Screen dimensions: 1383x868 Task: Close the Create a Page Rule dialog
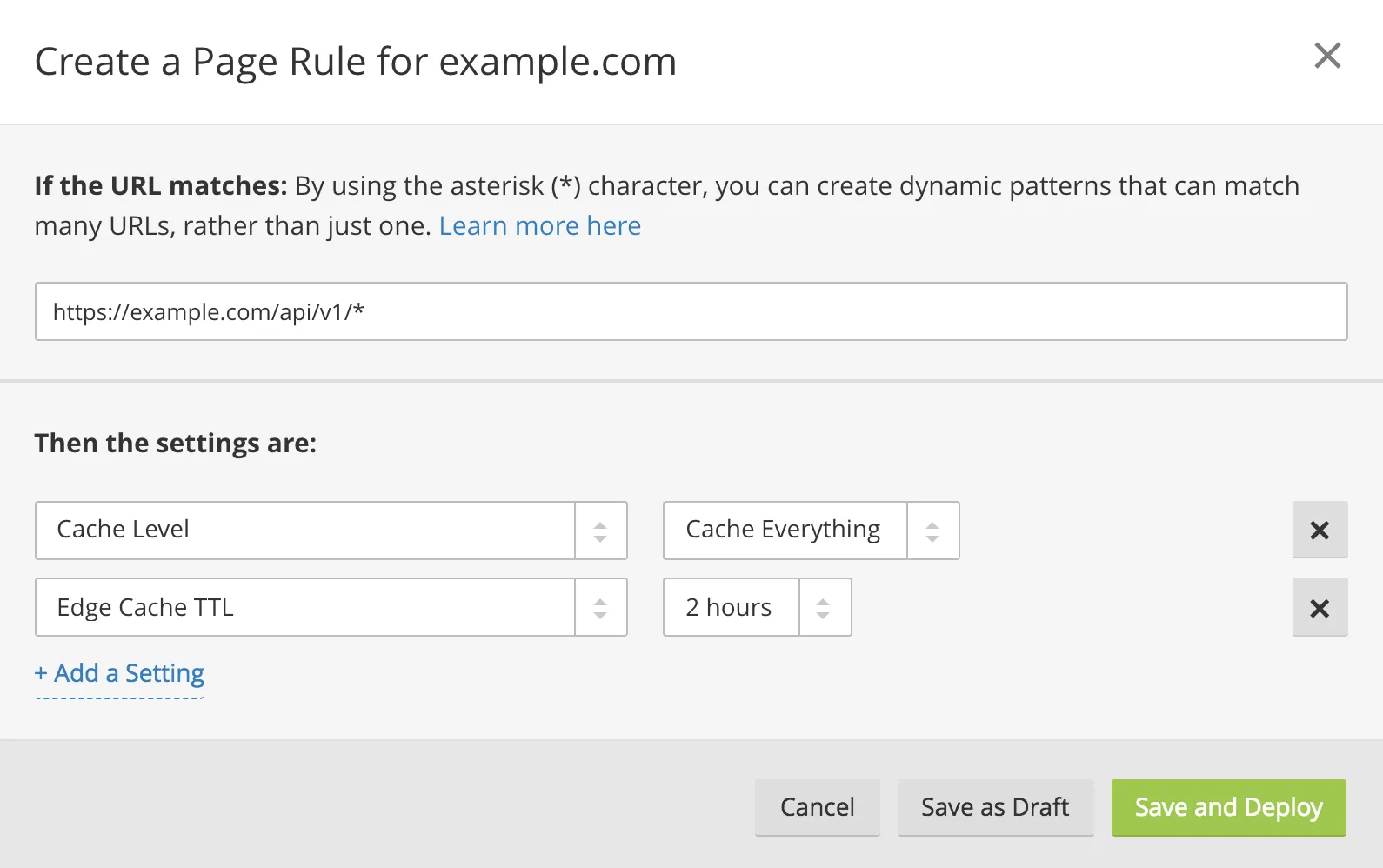(1327, 56)
